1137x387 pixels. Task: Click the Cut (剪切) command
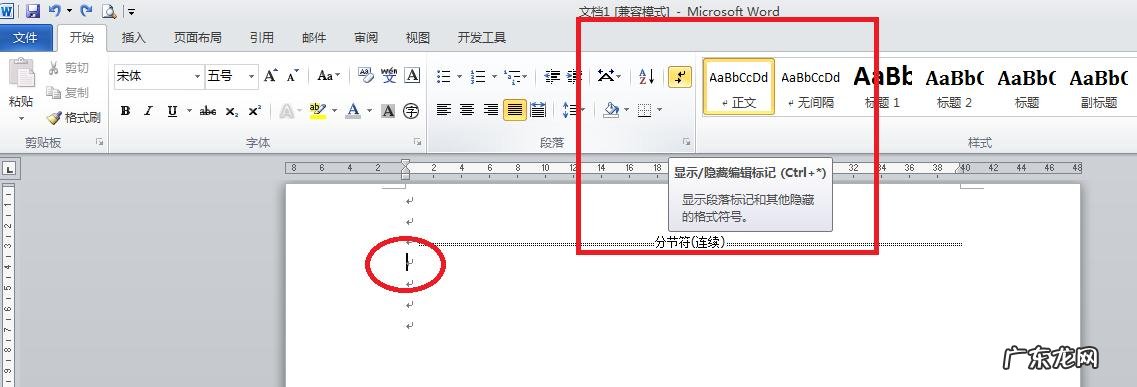(67, 68)
